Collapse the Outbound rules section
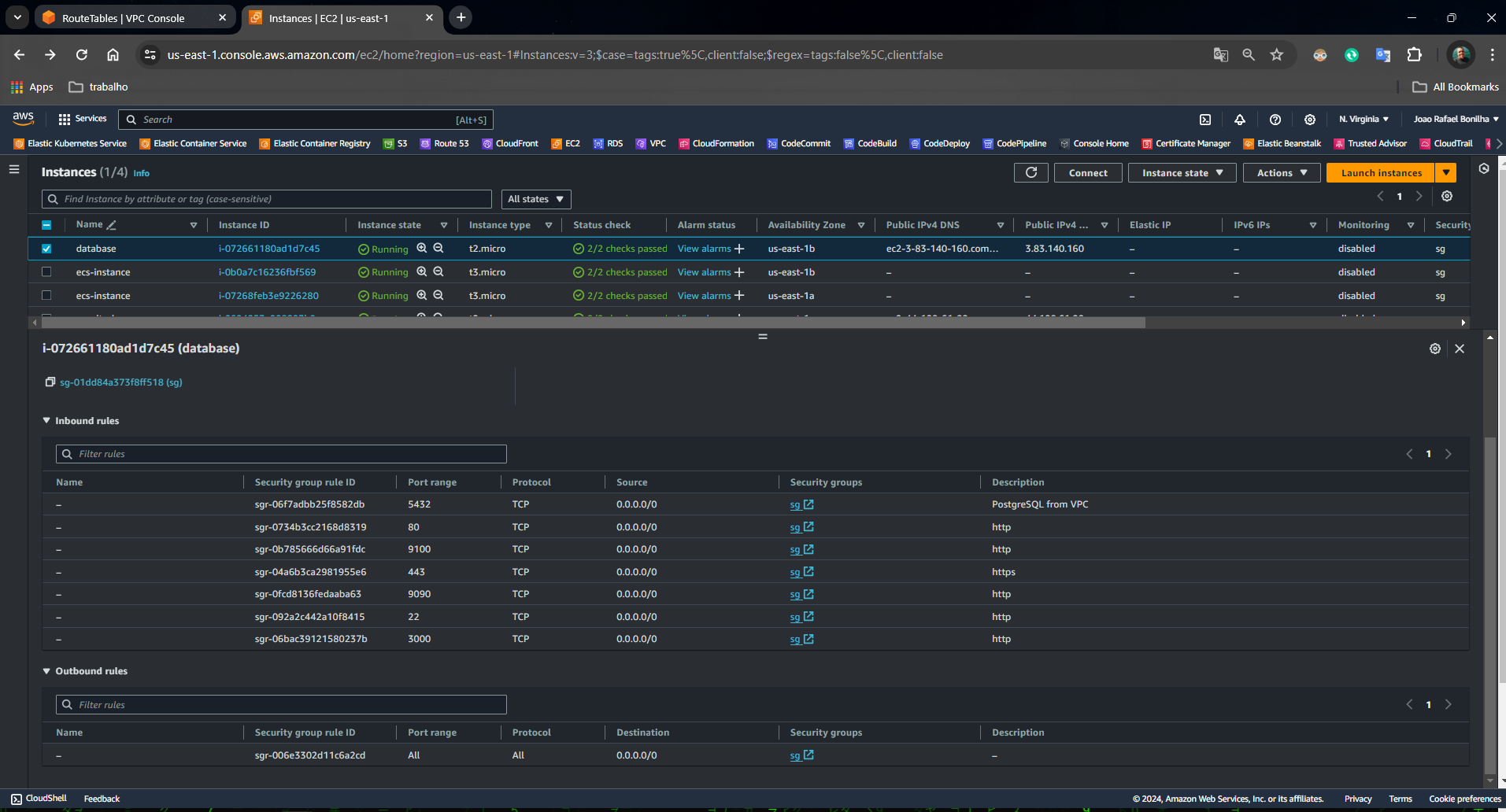The width and height of the screenshot is (1506, 812). (46, 671)
